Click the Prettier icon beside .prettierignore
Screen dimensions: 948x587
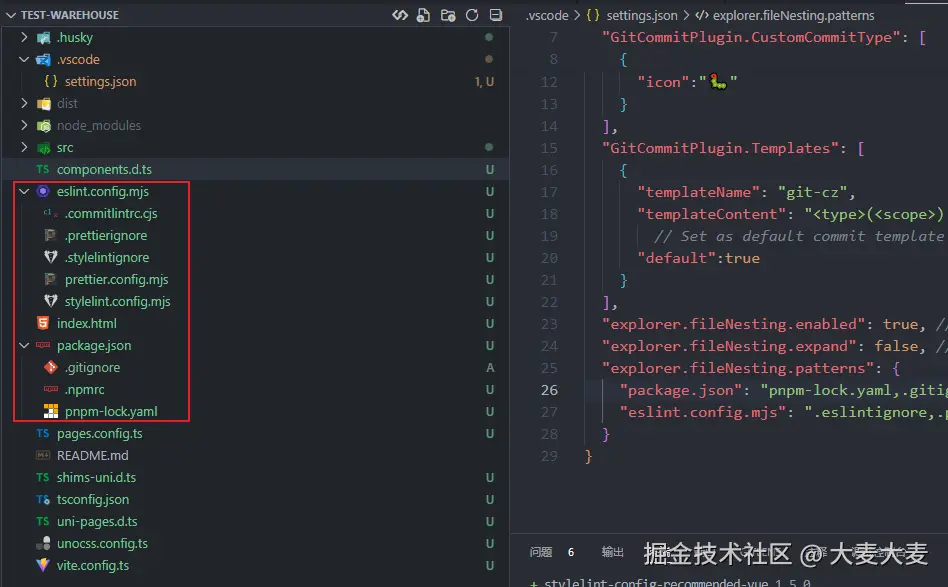pos(51,235)
